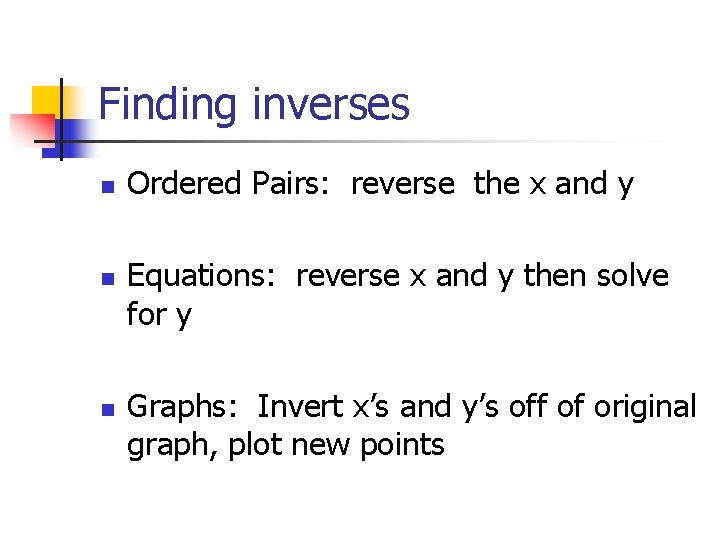
Task: Select the 'Ordered Pairs:' label text
Action: 228,183
